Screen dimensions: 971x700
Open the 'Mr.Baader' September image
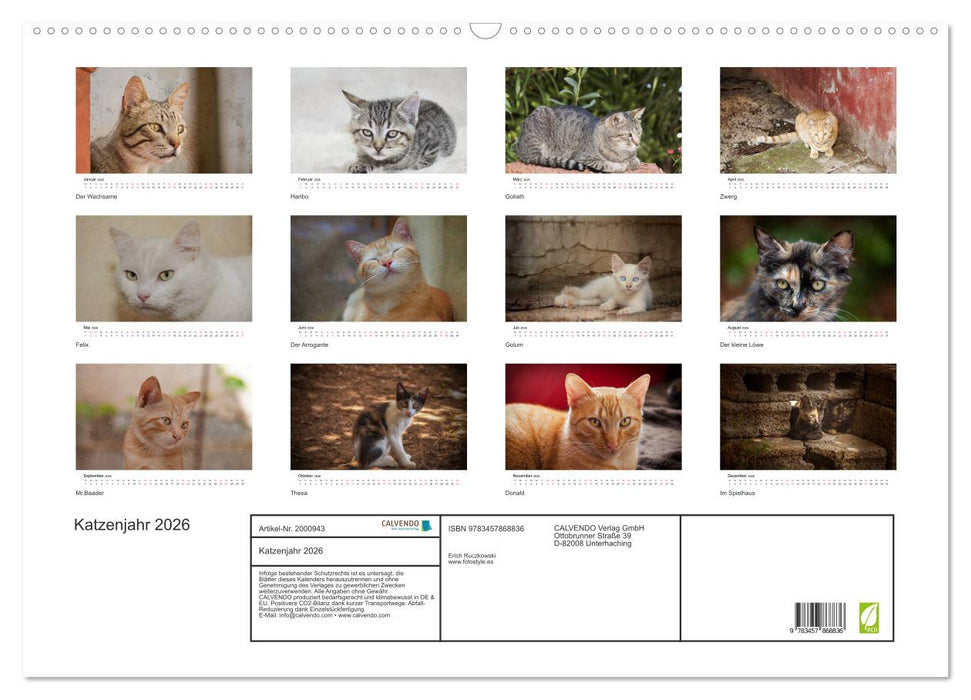point(162,416)
